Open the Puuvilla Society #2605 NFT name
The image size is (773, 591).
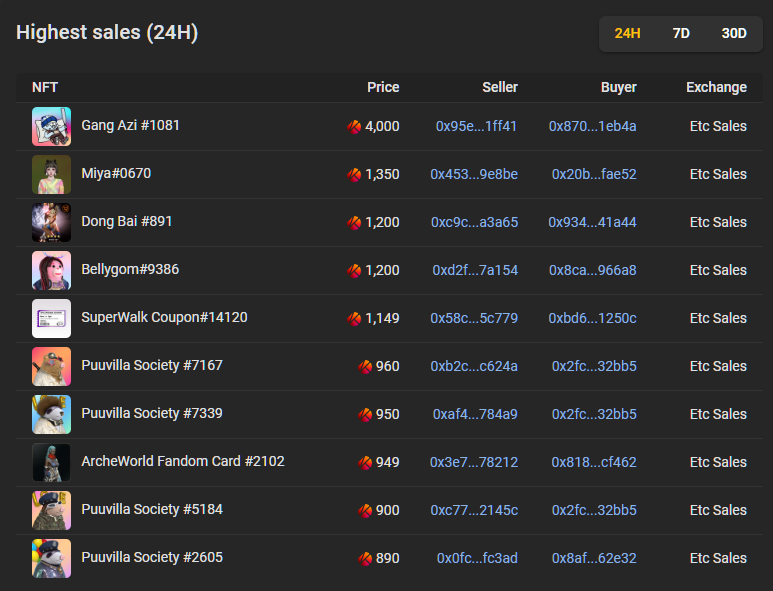coord(152,557)
